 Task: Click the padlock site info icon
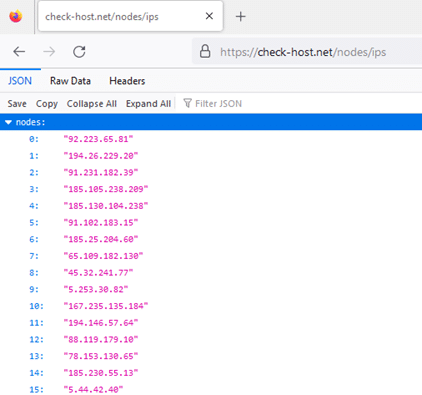(x=205, y=52)
